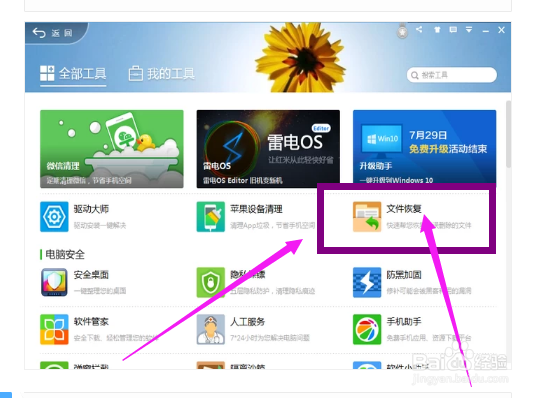Open the 微信清理 banner
The height and width of the screenshot is (398, 538).
[x=112, y=149]
